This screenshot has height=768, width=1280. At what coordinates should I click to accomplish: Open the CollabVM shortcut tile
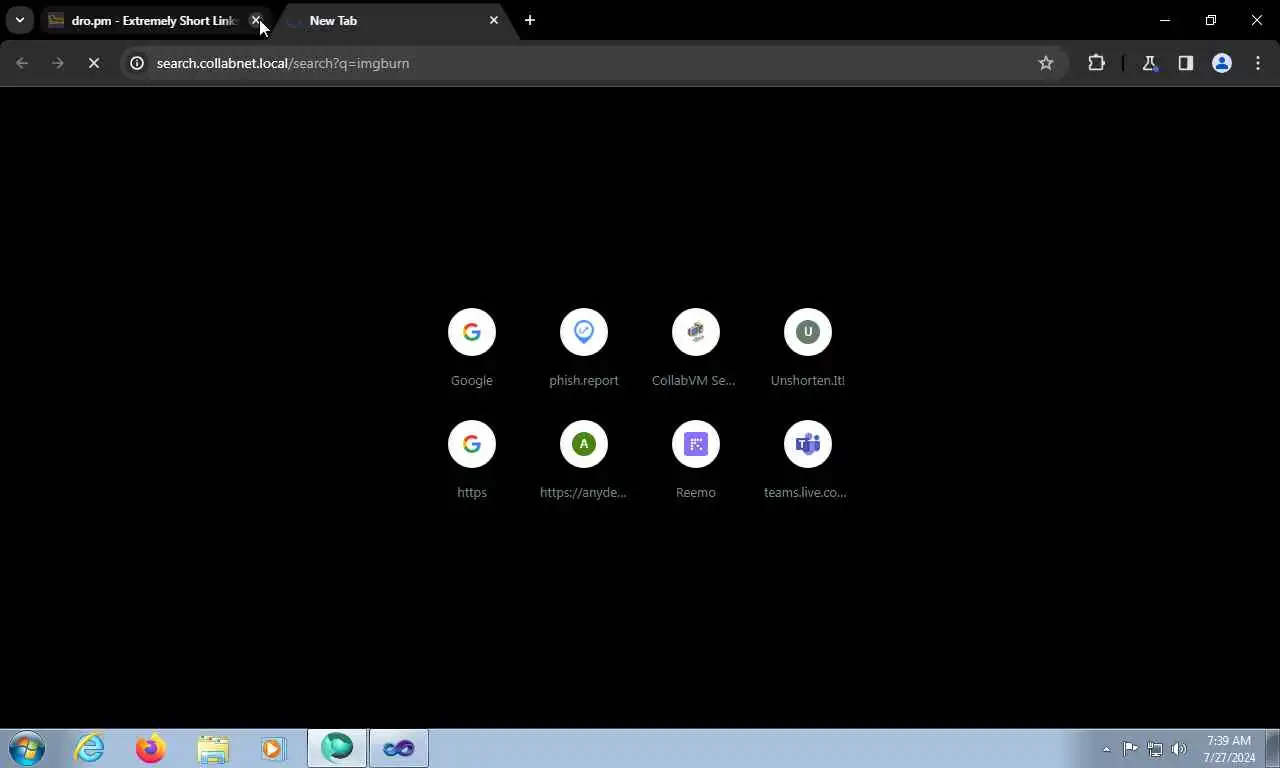[x=696, y=332]
